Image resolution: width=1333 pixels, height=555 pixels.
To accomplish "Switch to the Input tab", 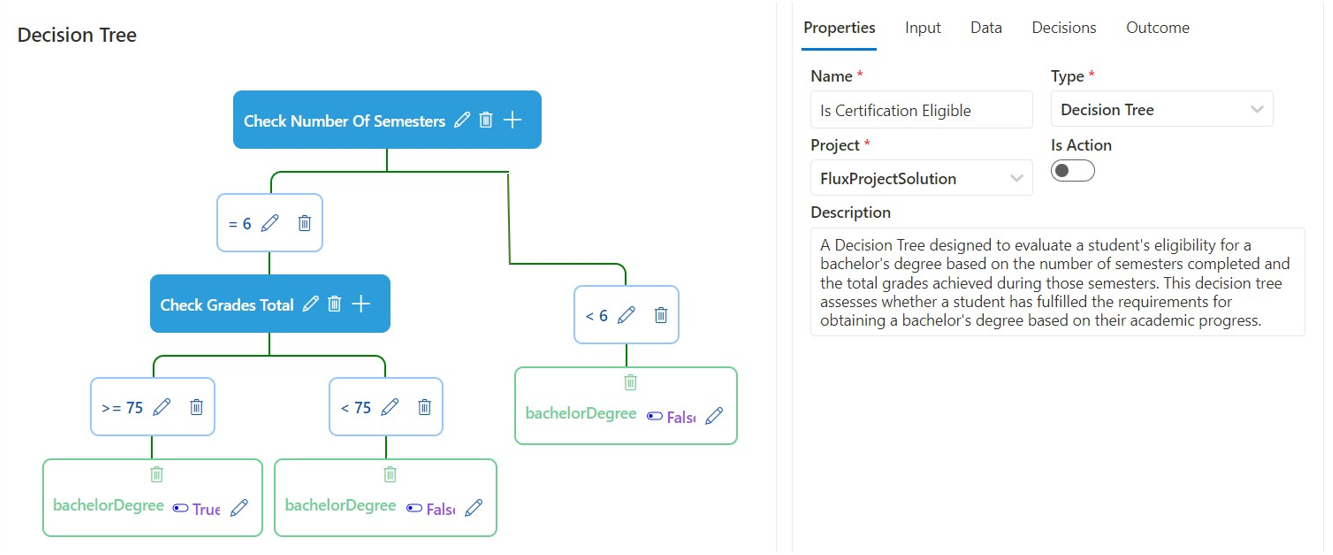I will pyautogui.click(x=922, y=28).
